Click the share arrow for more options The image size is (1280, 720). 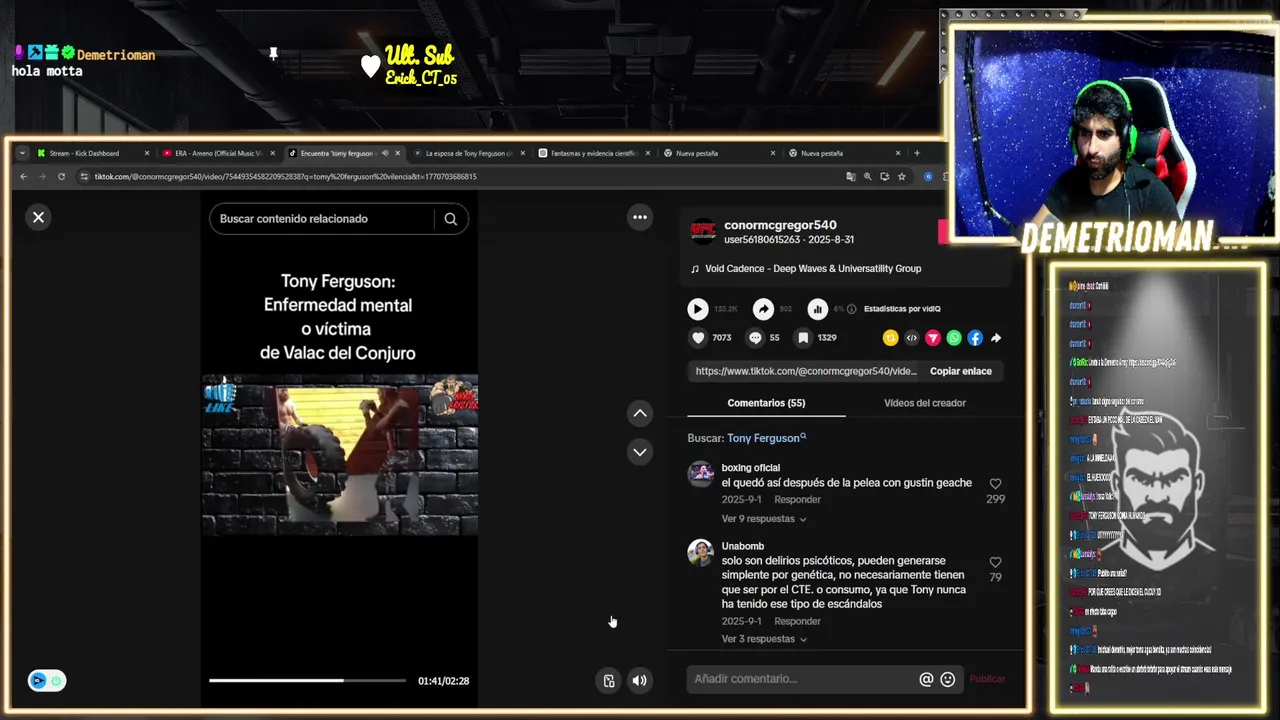click(996, 338)
